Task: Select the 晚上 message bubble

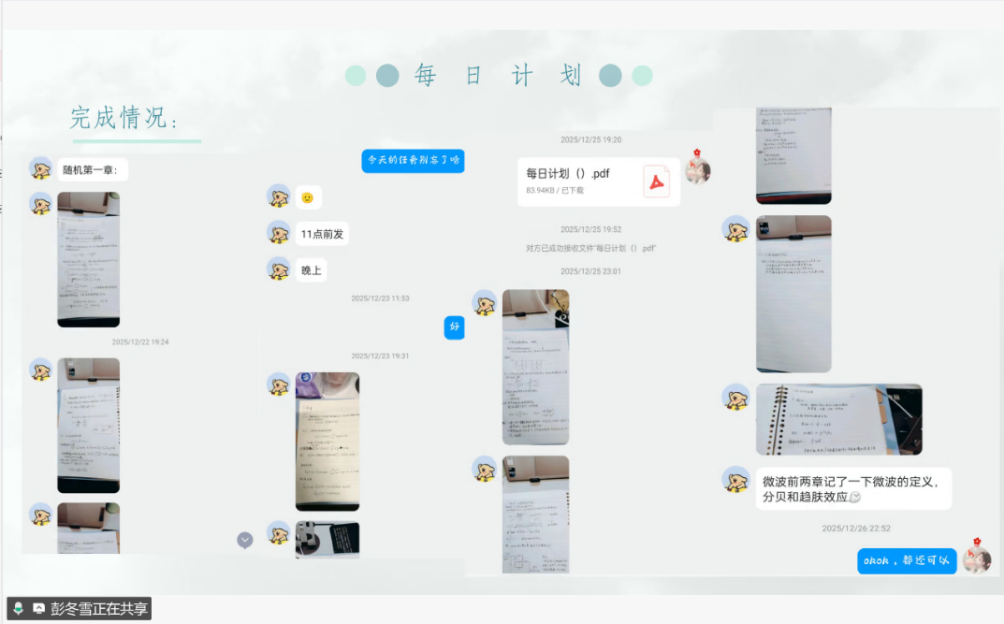Action: [311, 269]
